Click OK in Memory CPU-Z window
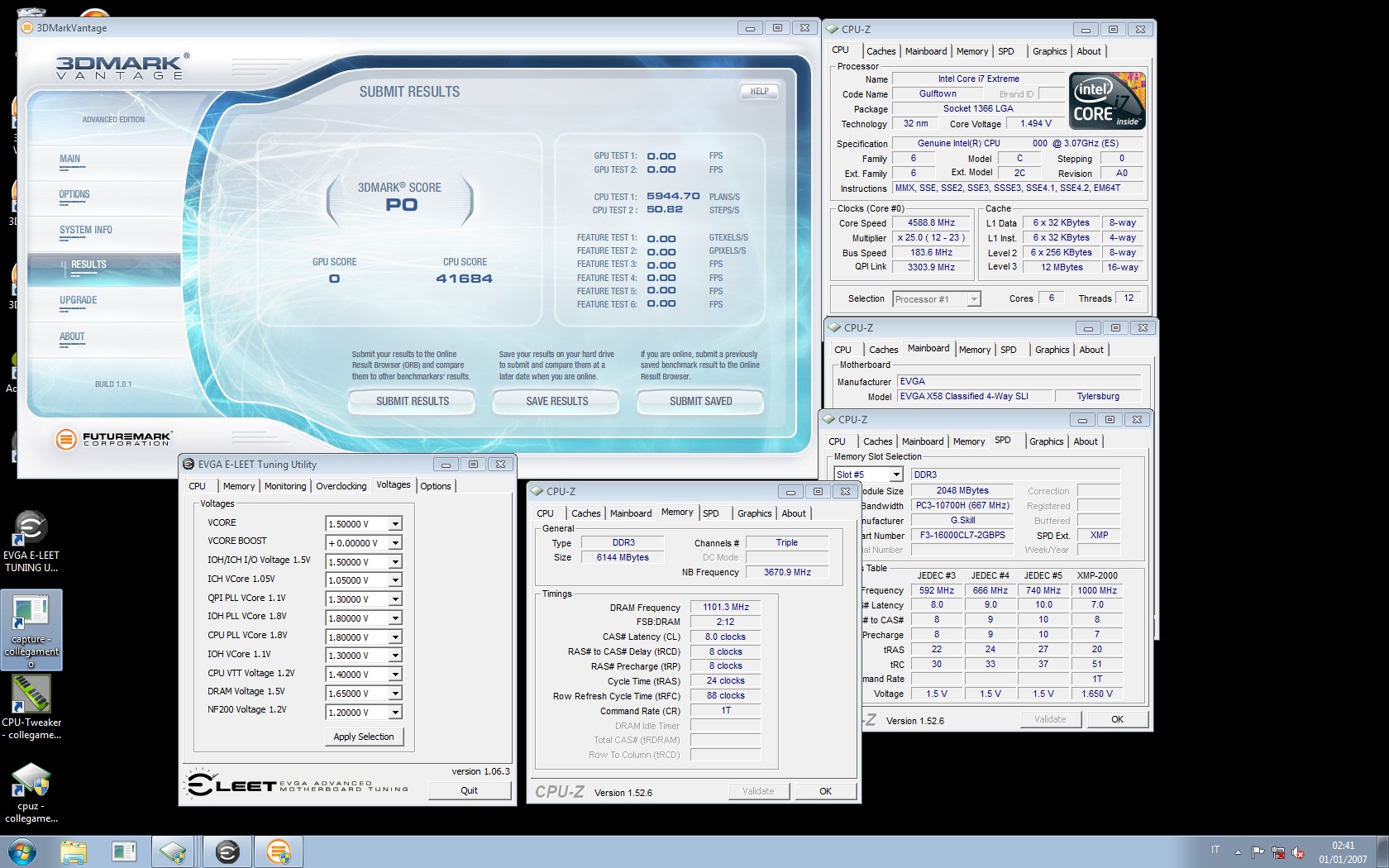 (x=825, y=791)
